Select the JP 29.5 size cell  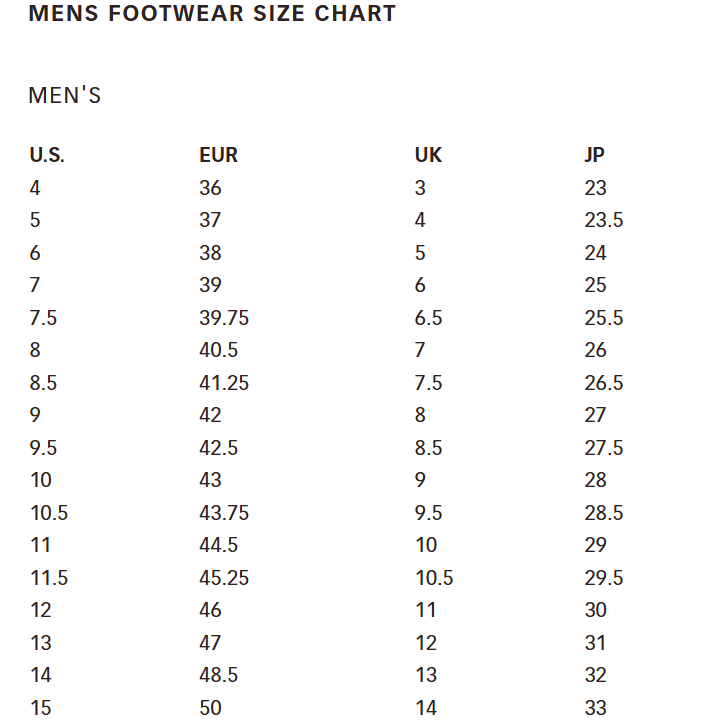[x=604, y=578]
